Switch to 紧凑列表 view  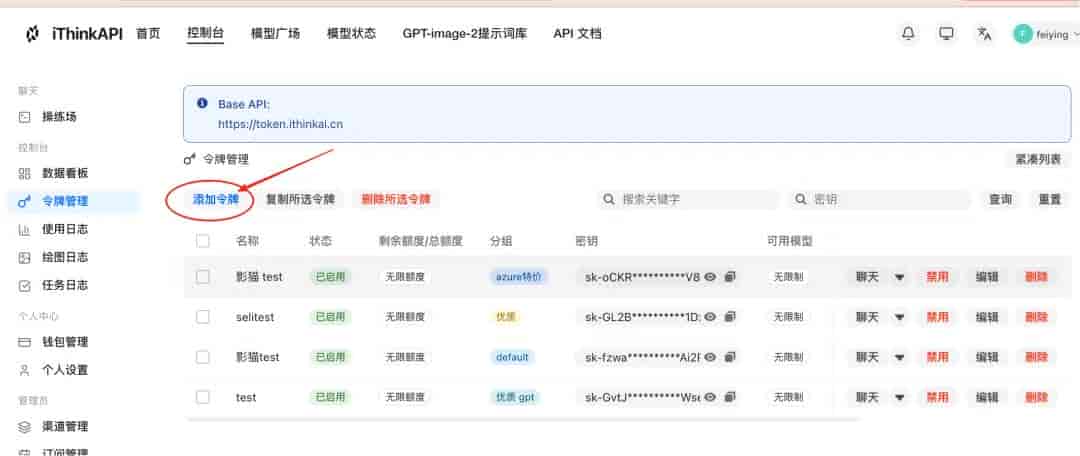tap(1038, 159)
